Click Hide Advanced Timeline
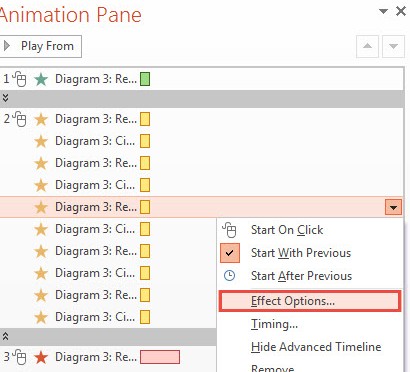This screenshot has width=410, height=372. [316, 347]
